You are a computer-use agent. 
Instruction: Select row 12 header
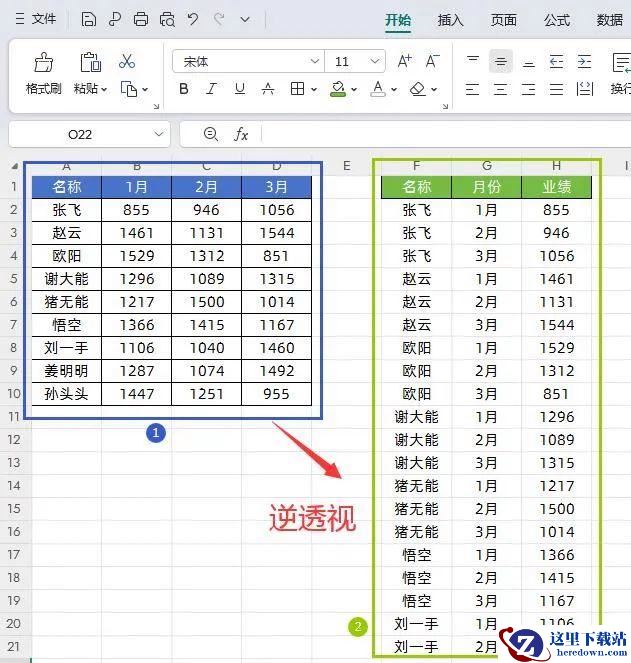[x=14, y=440]
